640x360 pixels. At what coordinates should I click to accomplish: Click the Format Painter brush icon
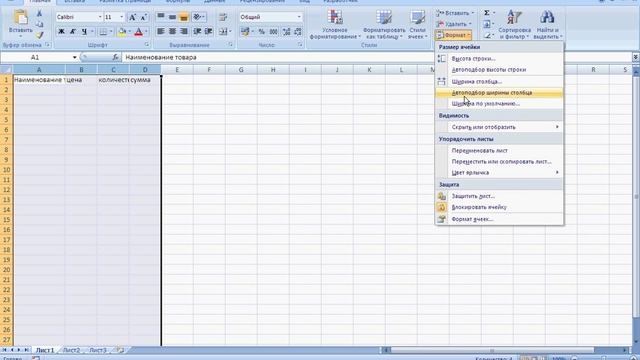click(x=39, y=35)
